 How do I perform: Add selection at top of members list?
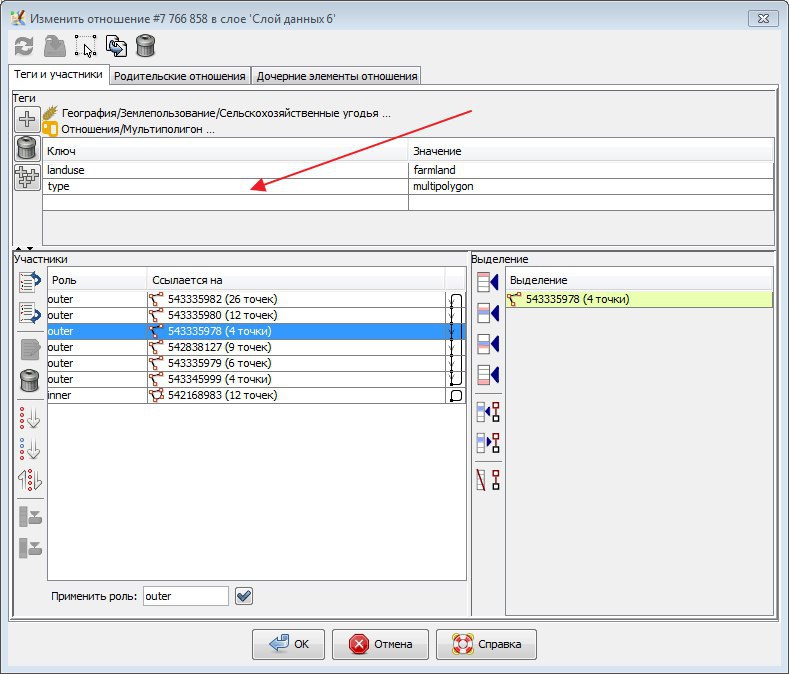tap(488, 282)
